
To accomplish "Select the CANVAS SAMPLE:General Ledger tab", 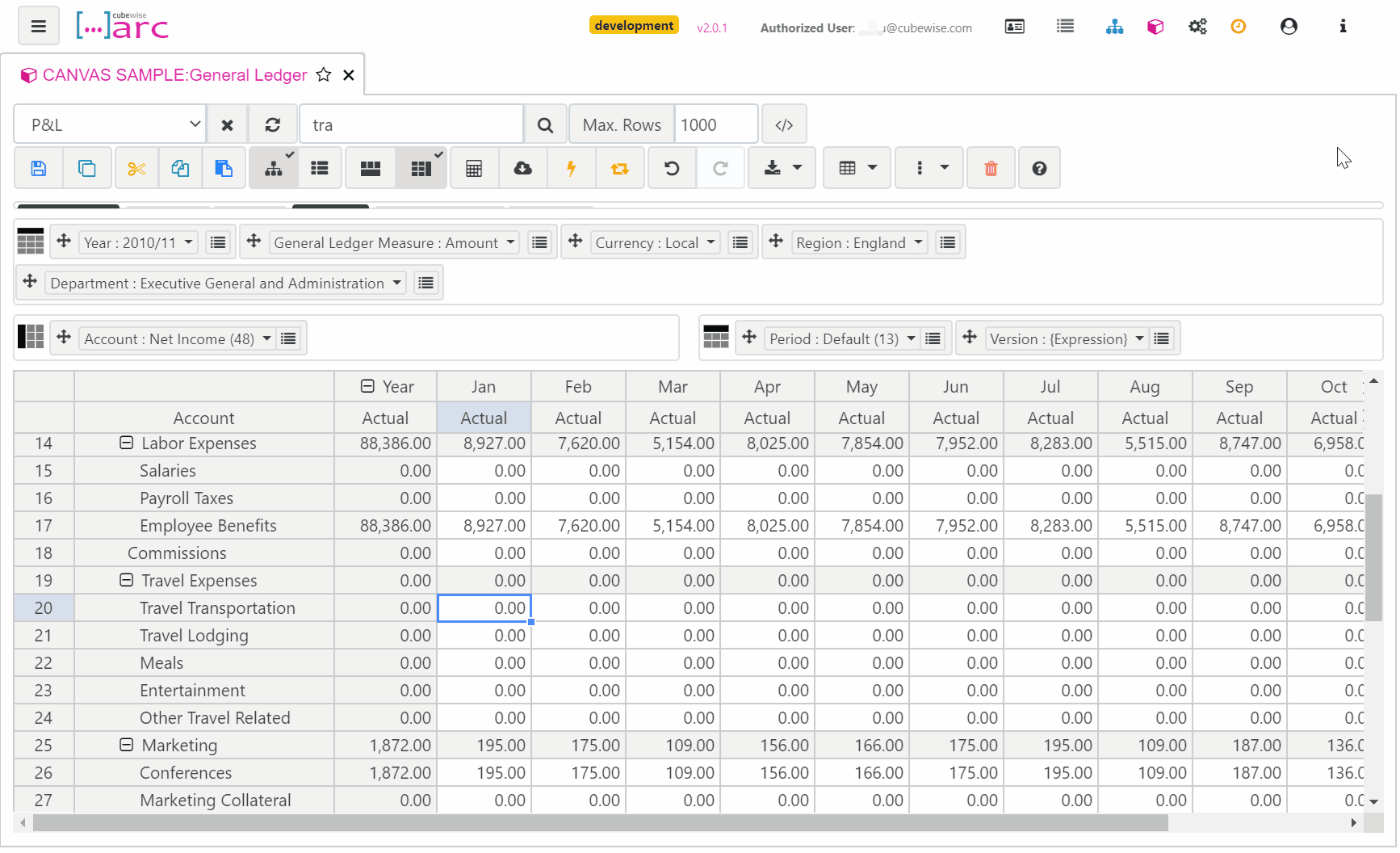I will click(x=174, y=75).
